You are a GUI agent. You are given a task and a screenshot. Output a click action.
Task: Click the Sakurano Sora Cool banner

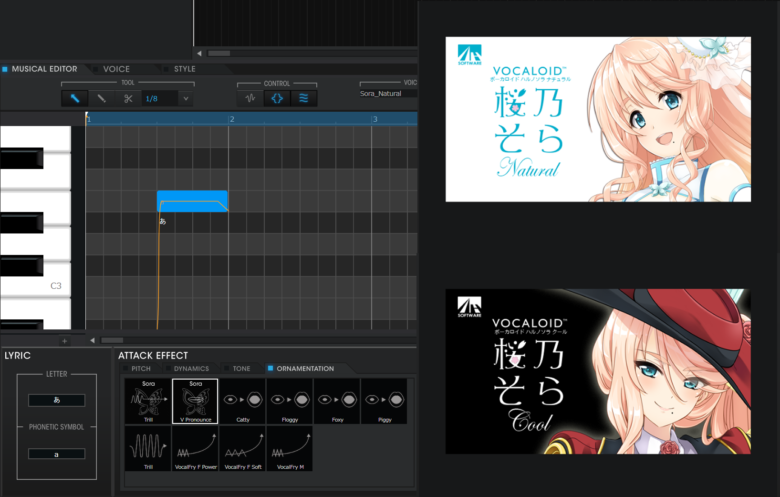[598, 371]
